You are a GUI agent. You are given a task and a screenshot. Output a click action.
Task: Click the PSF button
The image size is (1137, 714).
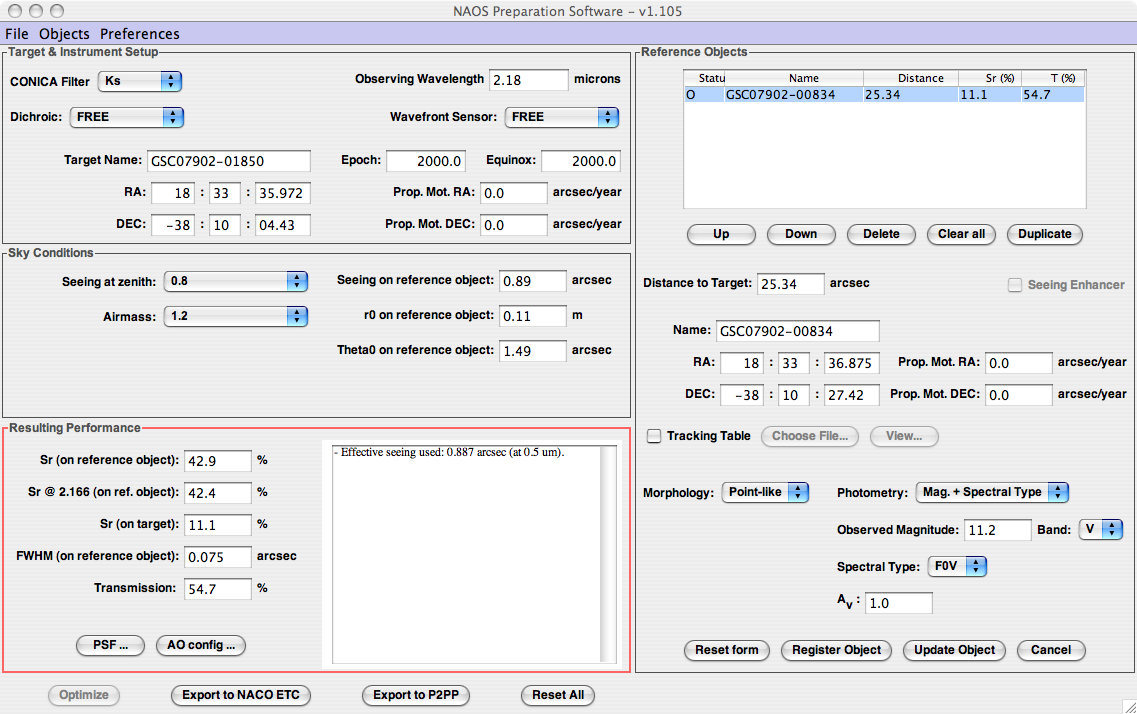[110, 645]
